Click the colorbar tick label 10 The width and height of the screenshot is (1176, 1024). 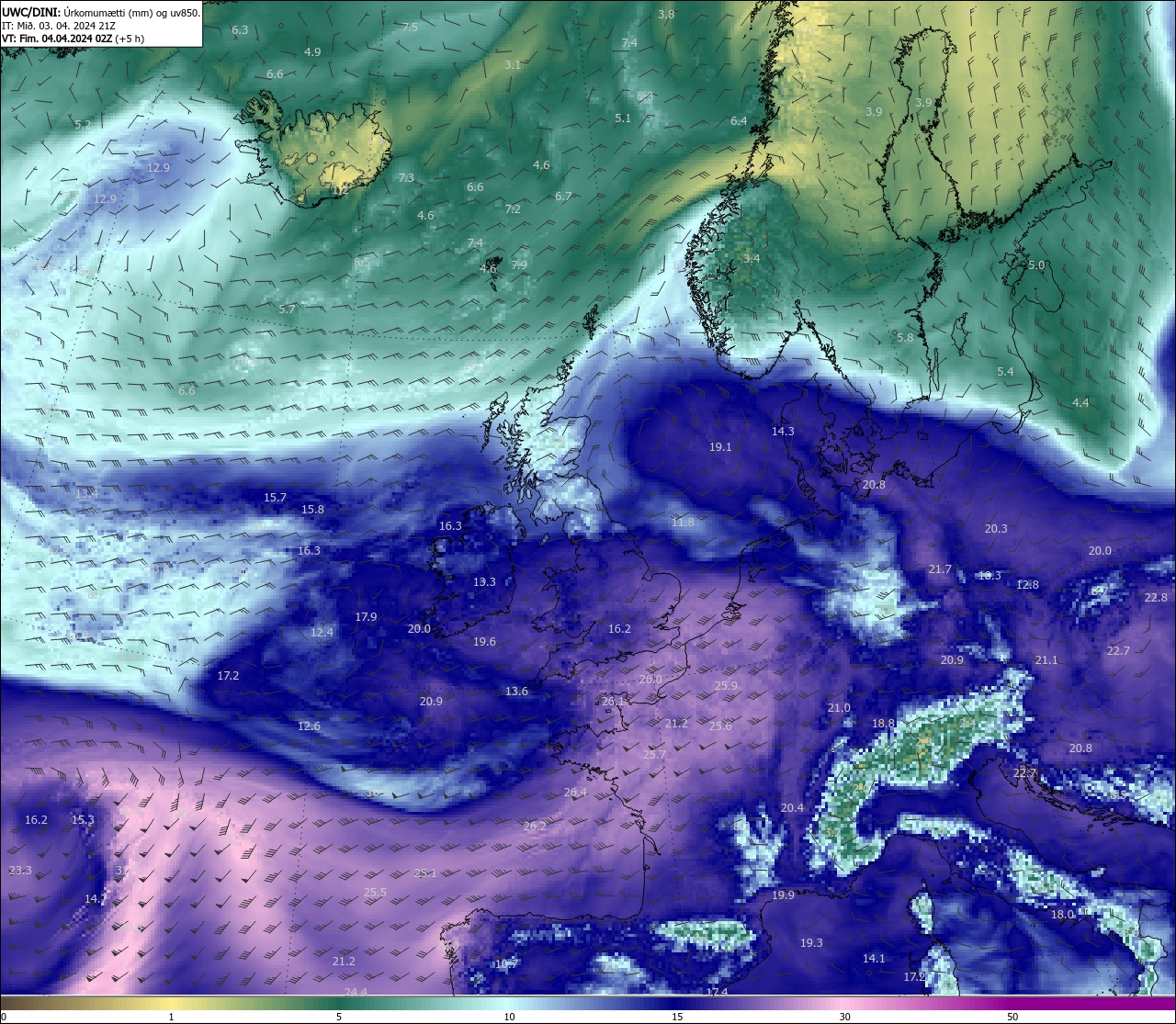tap(508, 1017)
